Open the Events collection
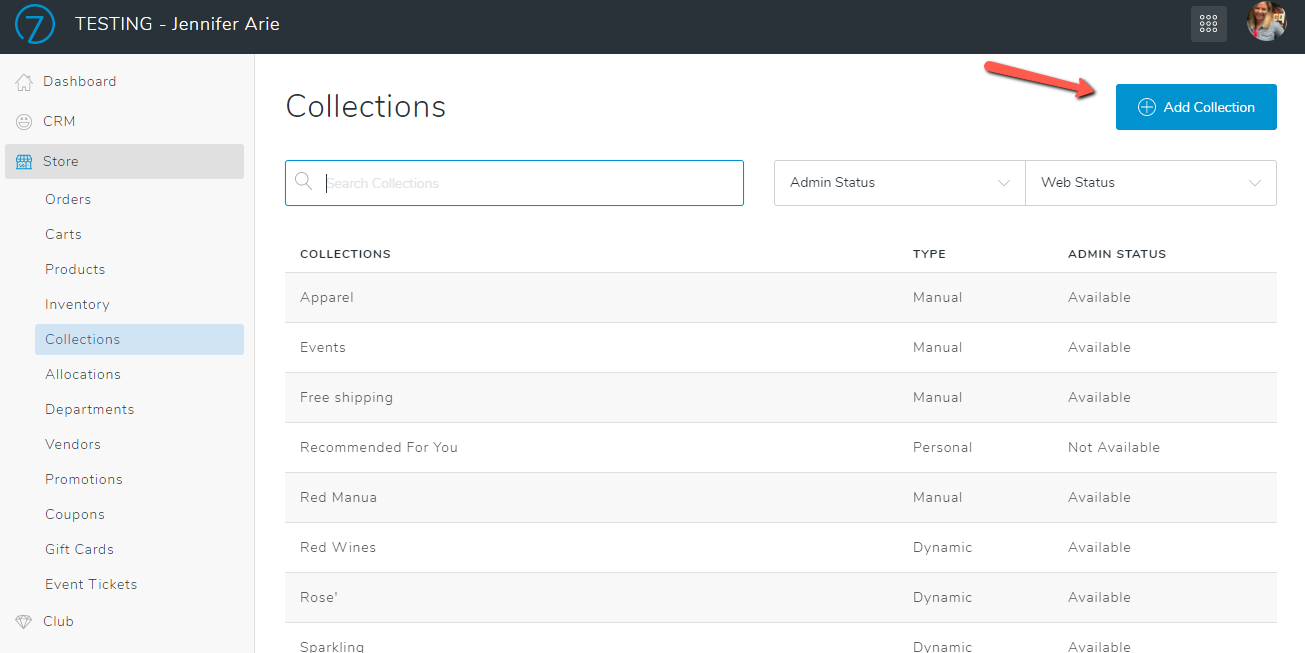Screen dimensions: 1305x653 pos(781,347)
